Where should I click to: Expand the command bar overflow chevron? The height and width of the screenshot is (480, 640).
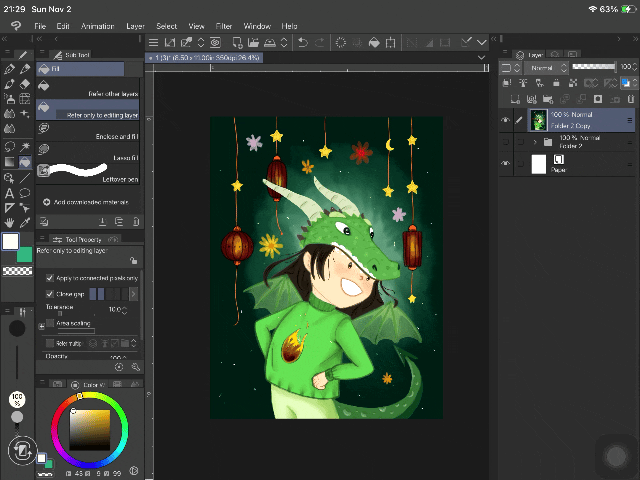(481, 42)
